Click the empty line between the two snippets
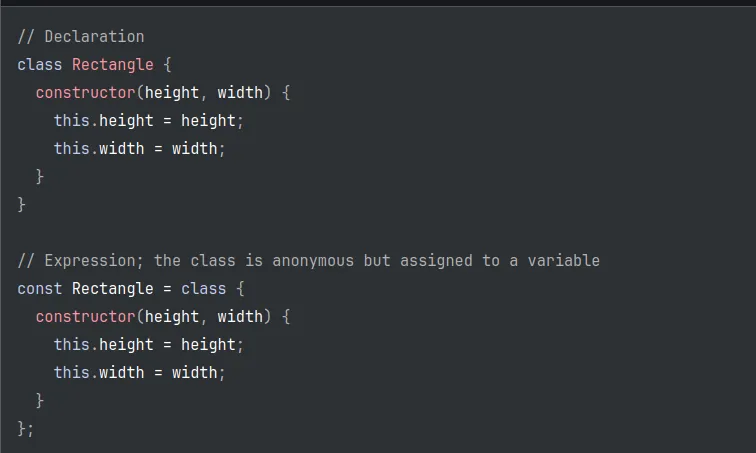 pos(300,232)
